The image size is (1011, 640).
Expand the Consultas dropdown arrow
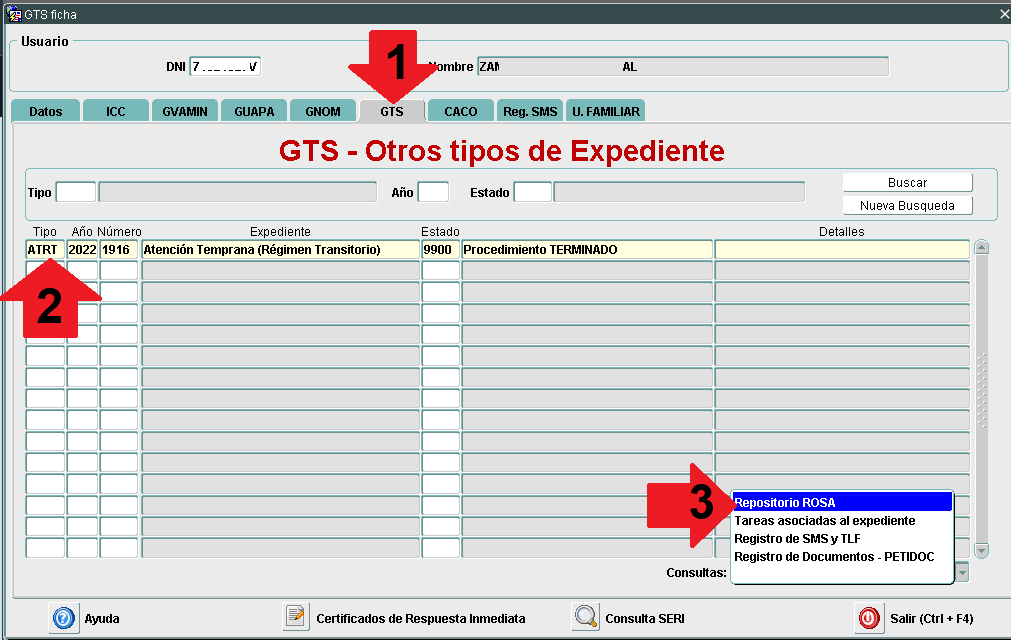tap(962, 572)
